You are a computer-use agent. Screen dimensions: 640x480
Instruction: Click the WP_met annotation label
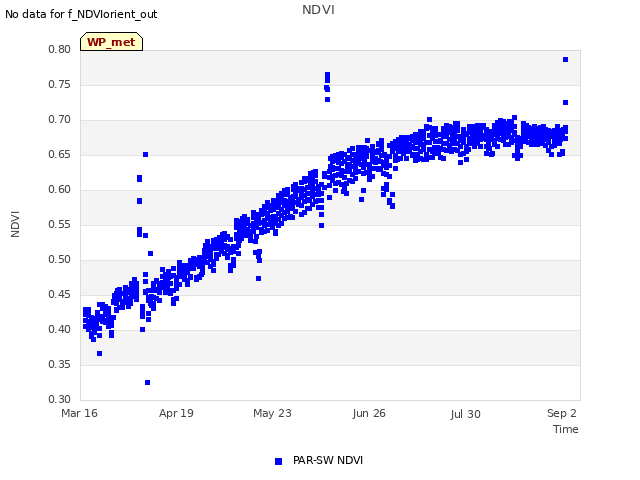click(x=111, y=42)
